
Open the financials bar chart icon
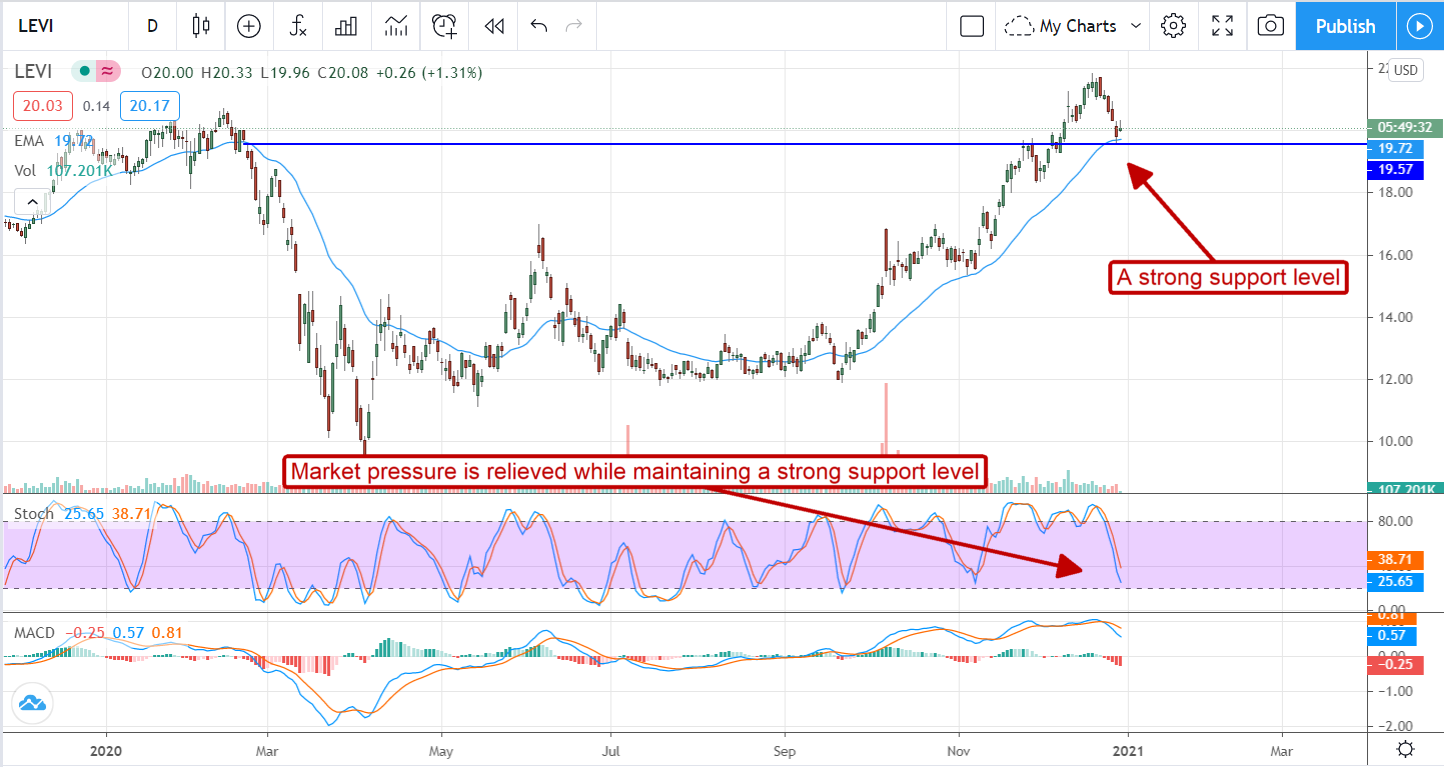click(x=346, y=27)
